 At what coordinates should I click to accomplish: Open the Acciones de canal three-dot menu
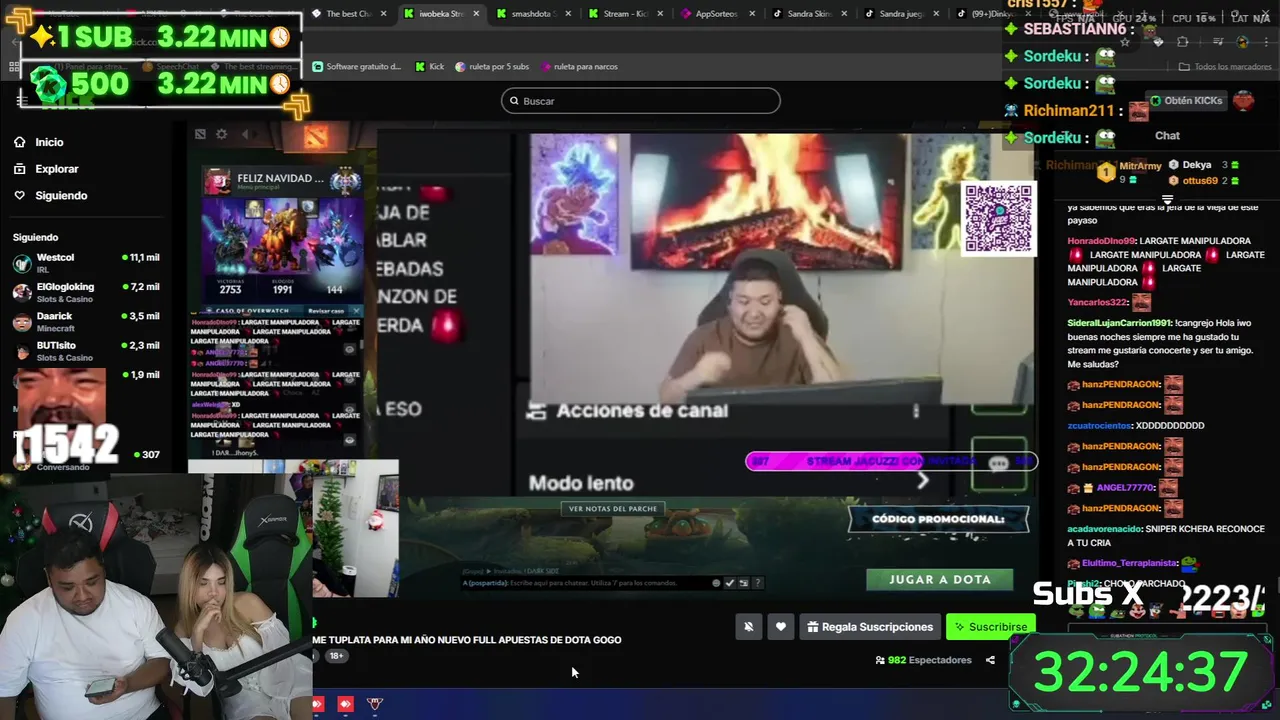(x=916, y=411)
